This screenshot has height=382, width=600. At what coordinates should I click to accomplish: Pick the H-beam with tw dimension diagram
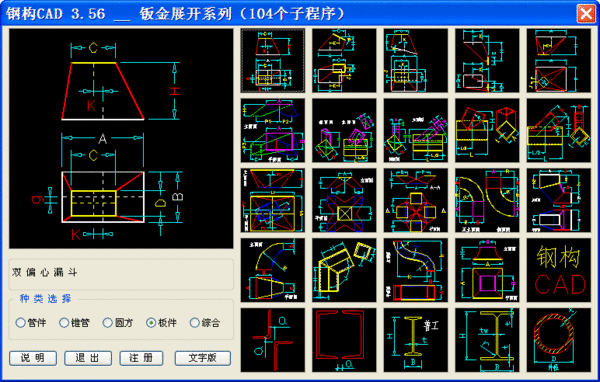coord(487,340)
